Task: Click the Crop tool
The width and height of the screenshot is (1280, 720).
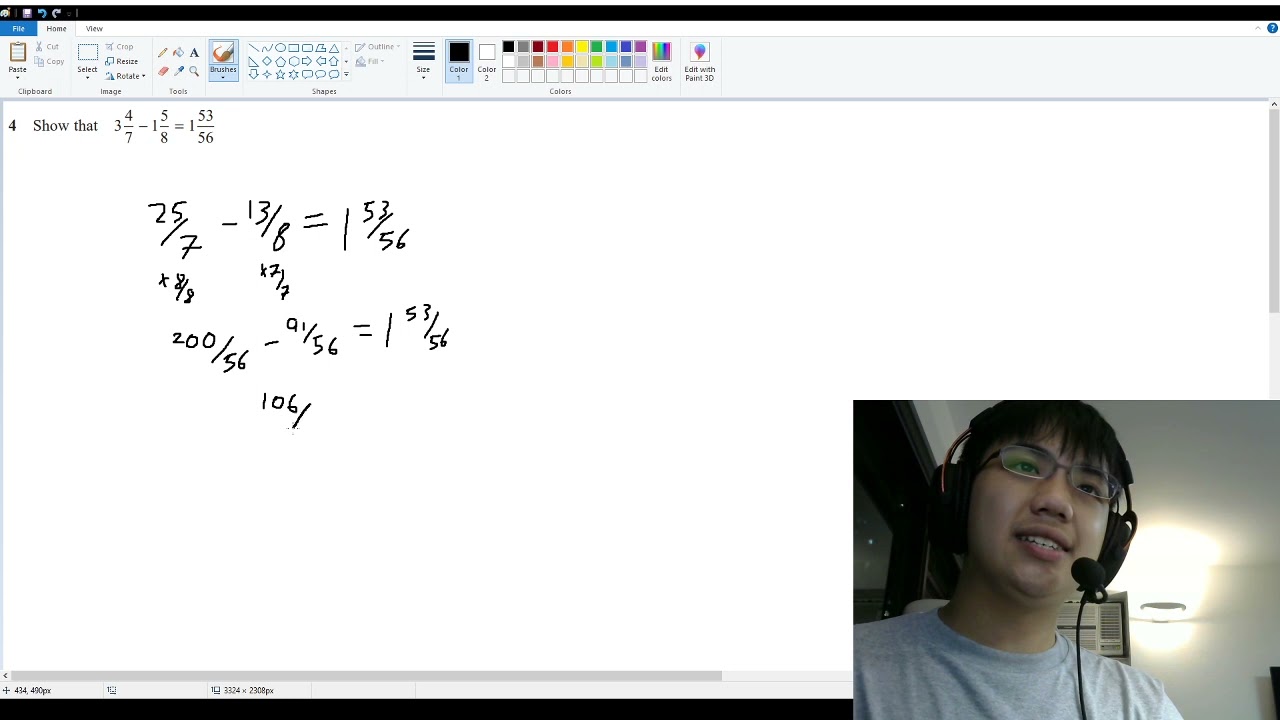Action: [119, 47]
